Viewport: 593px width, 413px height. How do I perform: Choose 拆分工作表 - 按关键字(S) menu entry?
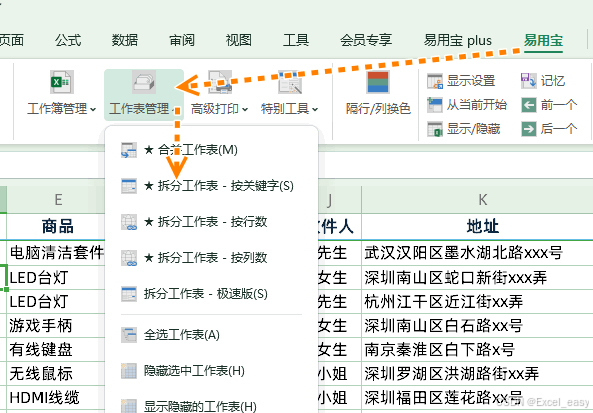pyautogui.click(x=211, y=186)
